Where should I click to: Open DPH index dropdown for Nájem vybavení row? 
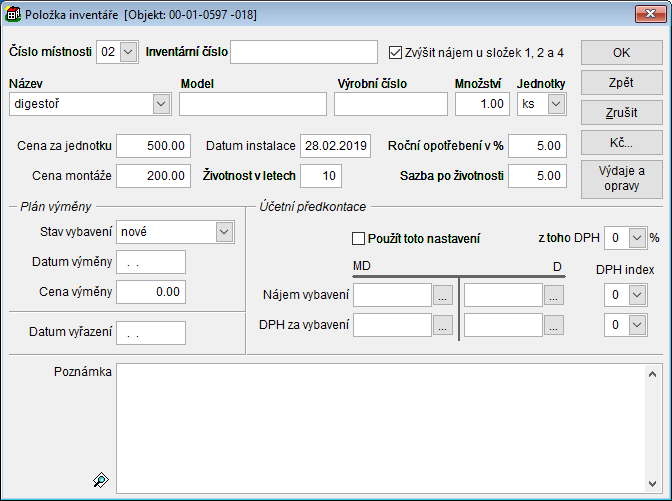click(x=636, y=295)
